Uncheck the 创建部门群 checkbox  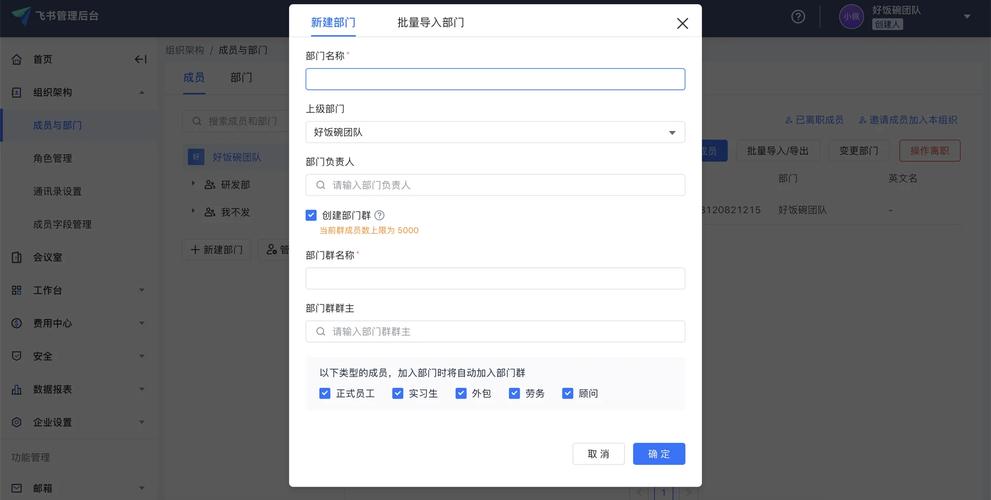[x=311, y=215]
